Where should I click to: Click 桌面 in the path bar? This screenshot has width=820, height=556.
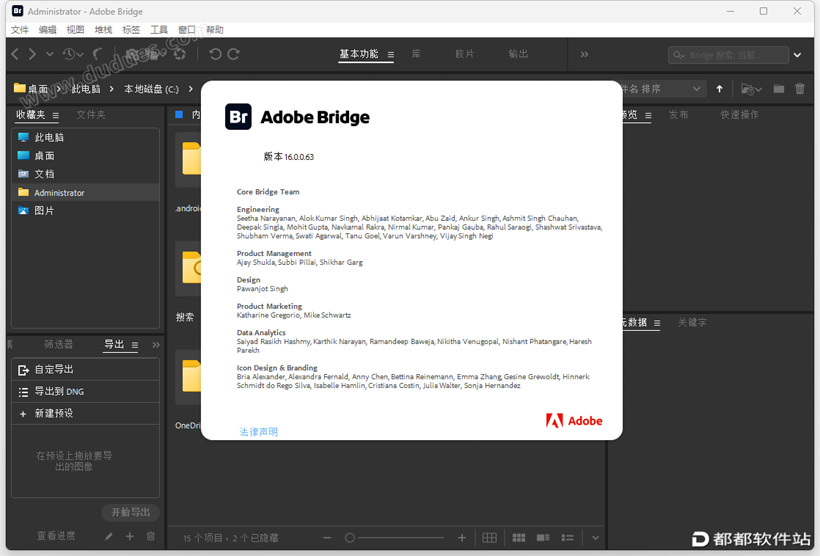[x=31, y=89]
